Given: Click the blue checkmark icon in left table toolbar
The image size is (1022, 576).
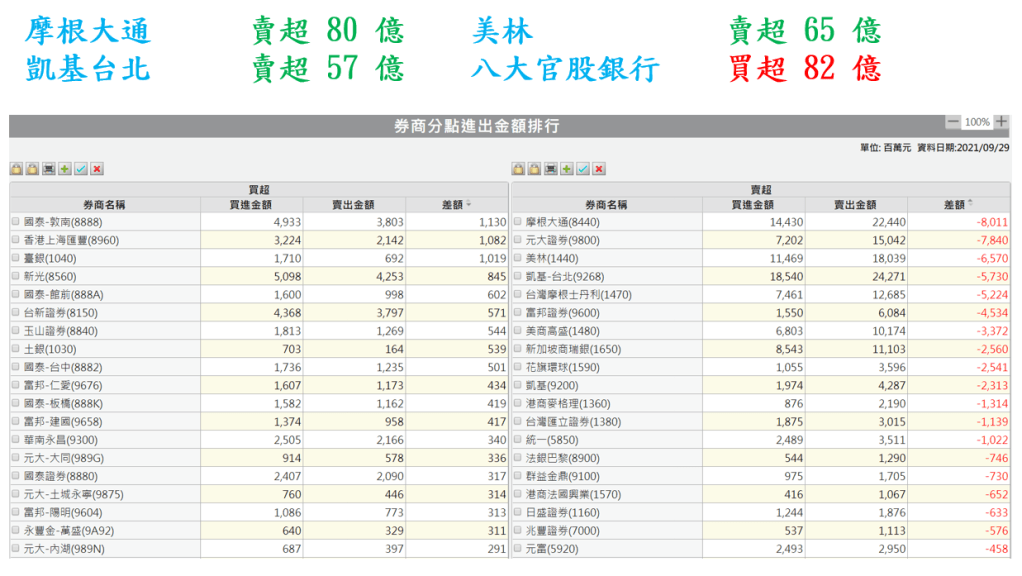Looking at the screenshot, I should coord(81,169).
